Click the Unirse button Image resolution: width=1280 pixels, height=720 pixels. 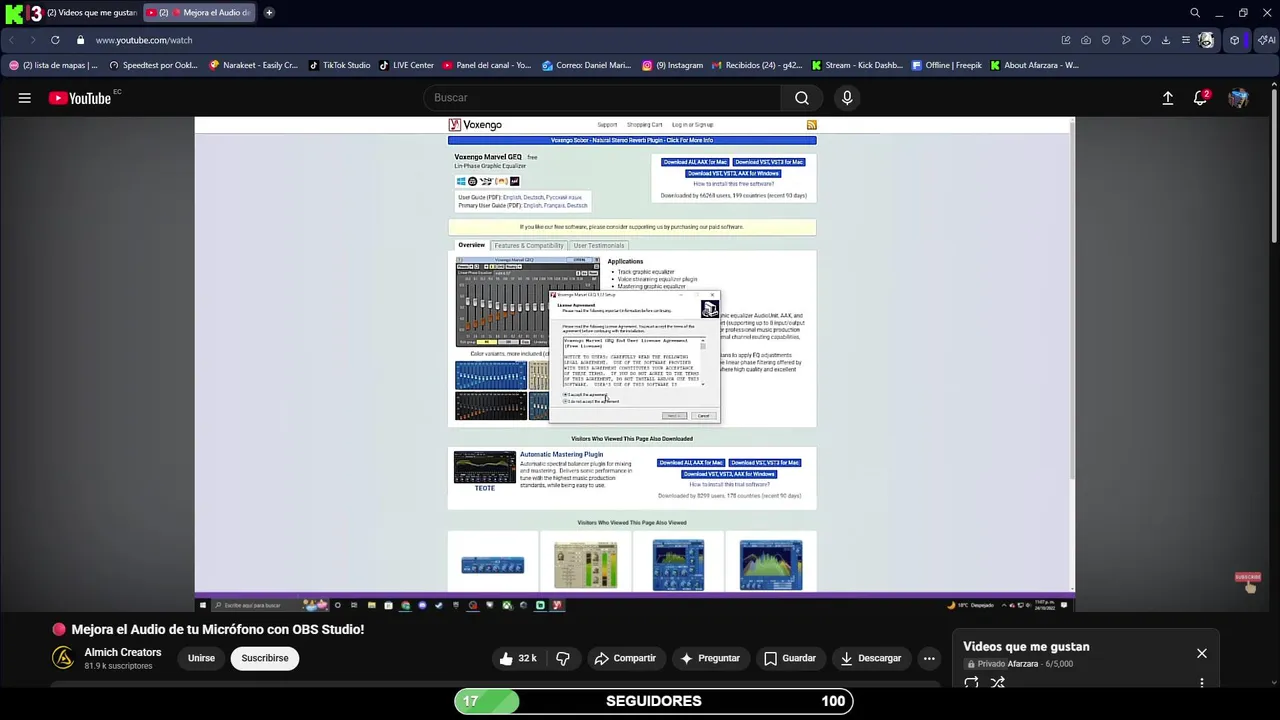coord(201,658)
